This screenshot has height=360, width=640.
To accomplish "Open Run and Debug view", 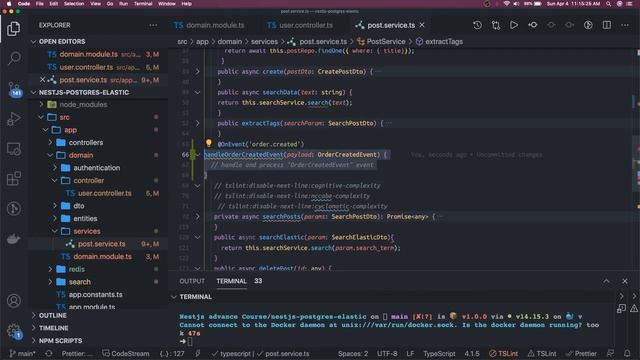I will coord(13,119).
